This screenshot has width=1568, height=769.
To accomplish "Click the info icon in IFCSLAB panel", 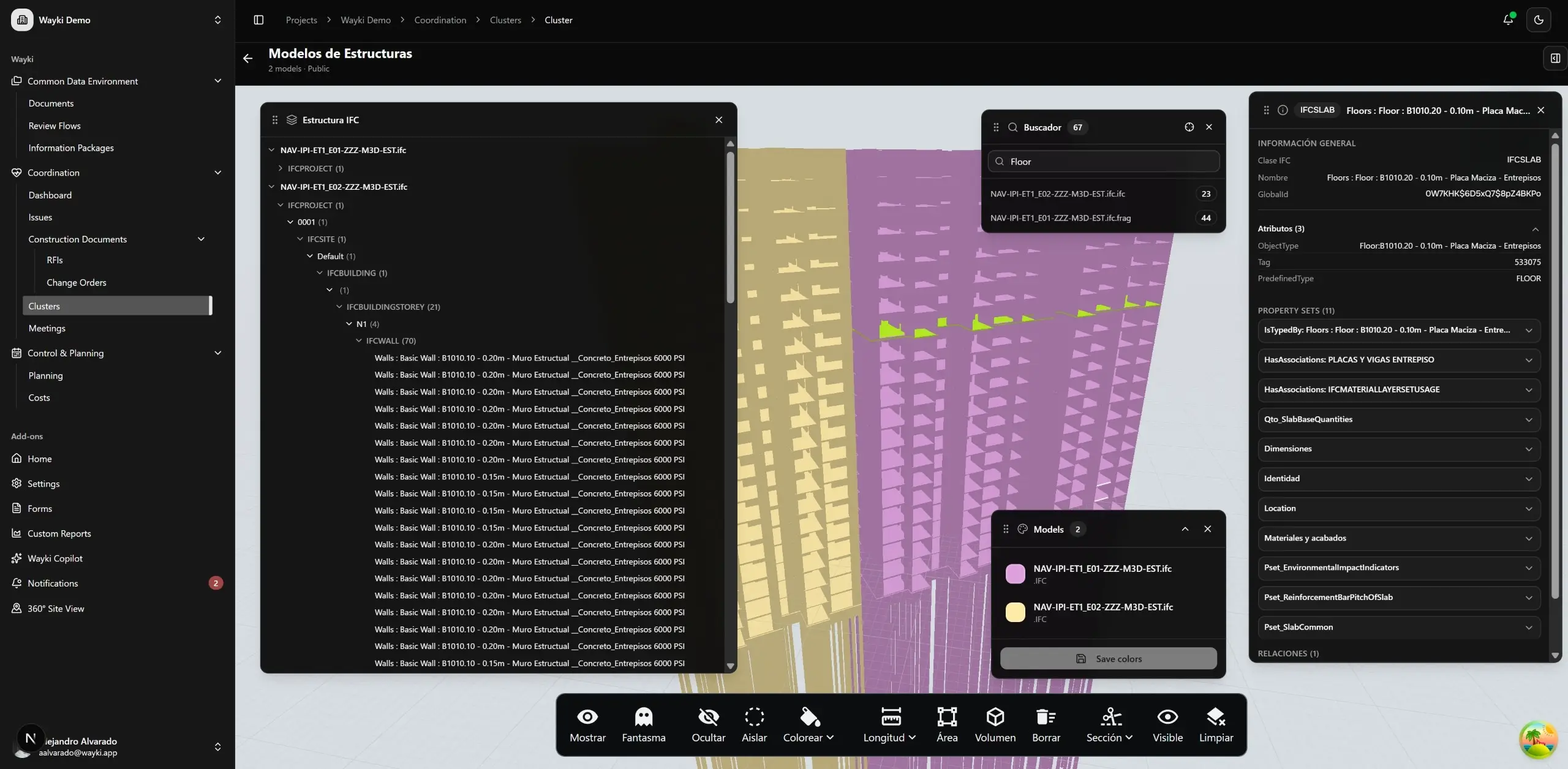I will 1283,110.
